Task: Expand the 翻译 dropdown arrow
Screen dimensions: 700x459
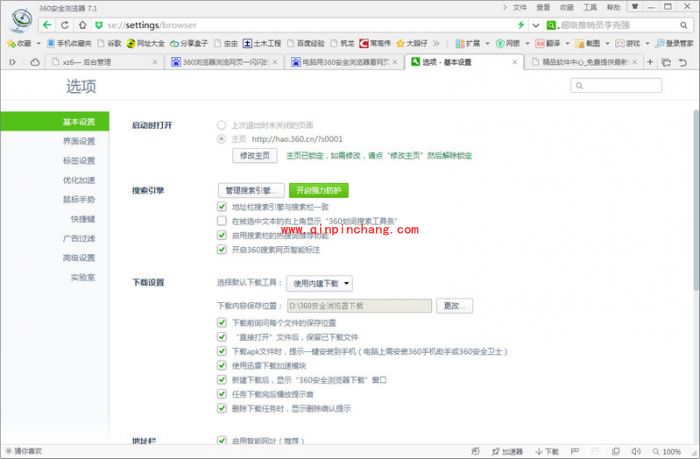Action: [x=567, y=43]
